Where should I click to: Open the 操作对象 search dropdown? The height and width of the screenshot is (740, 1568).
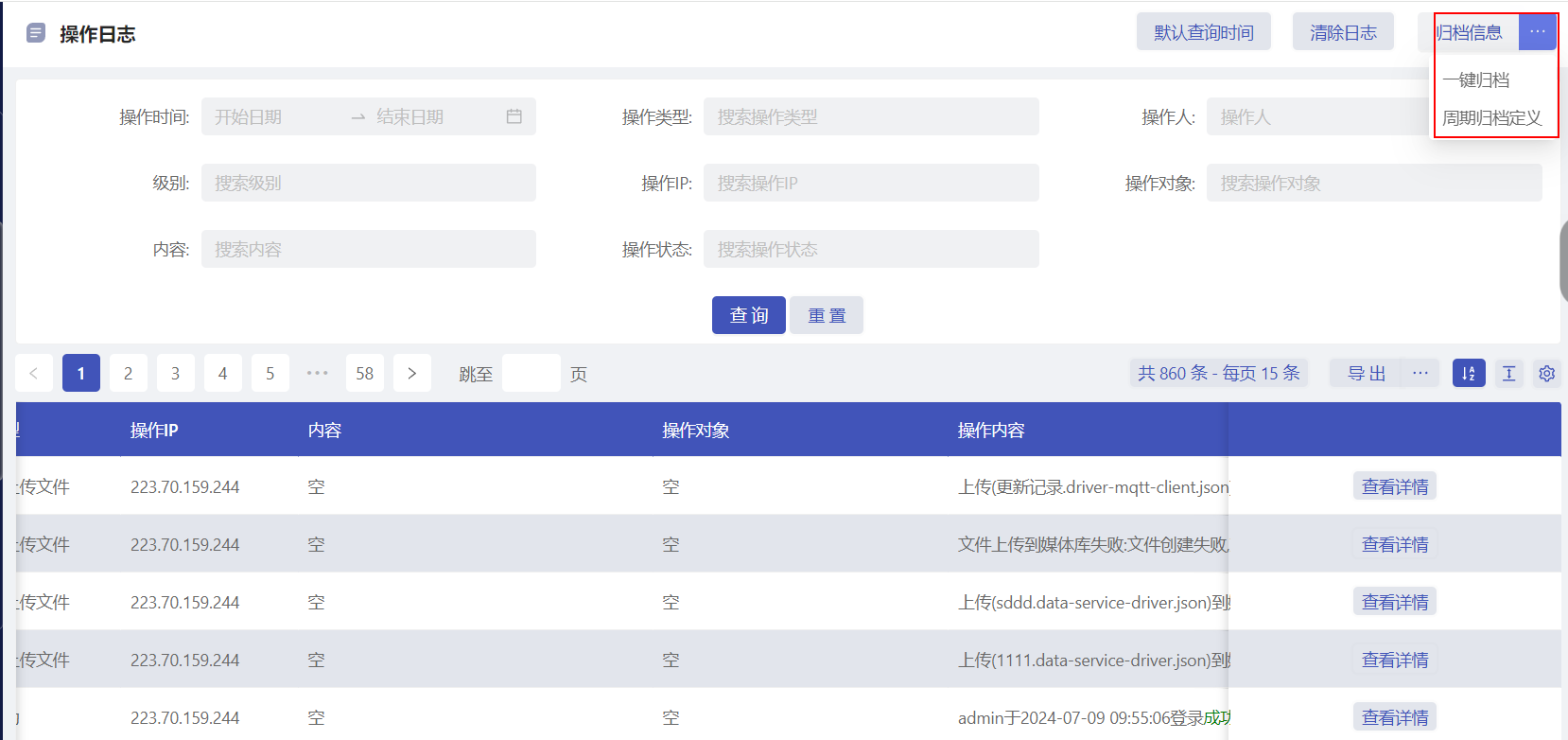click(1374, 183)
